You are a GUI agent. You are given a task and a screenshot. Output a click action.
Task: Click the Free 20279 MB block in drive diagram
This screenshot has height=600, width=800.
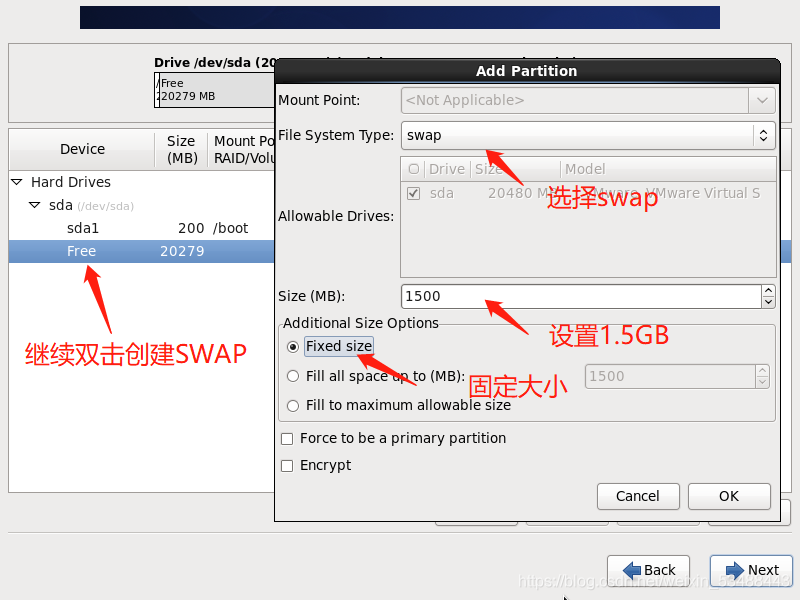217,90
